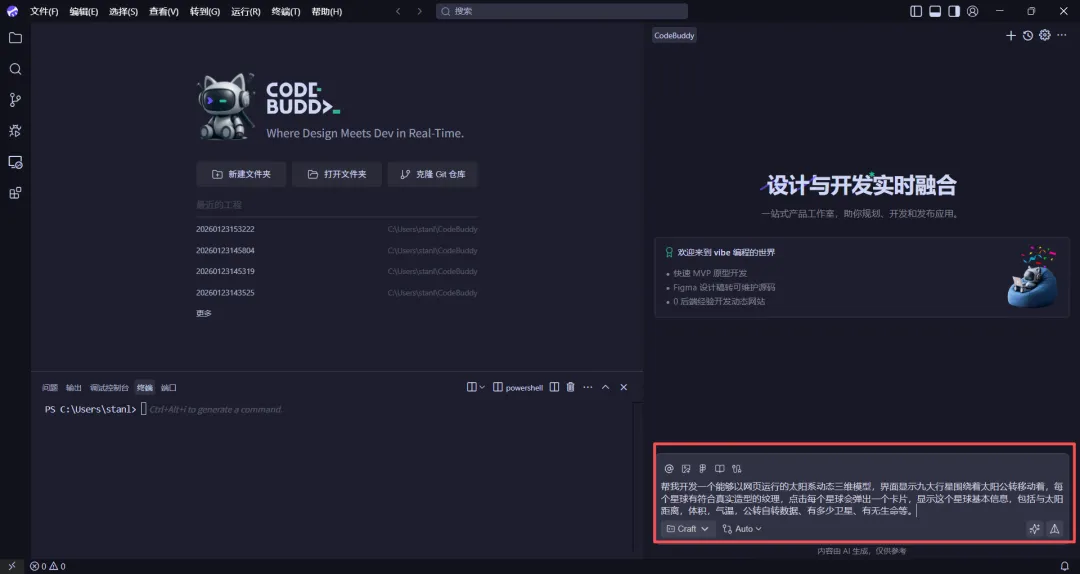The height and width of the screenshot is (574, 1080).
Task: Select the CodeBuddy panel tab
Action: click(674, 35)
